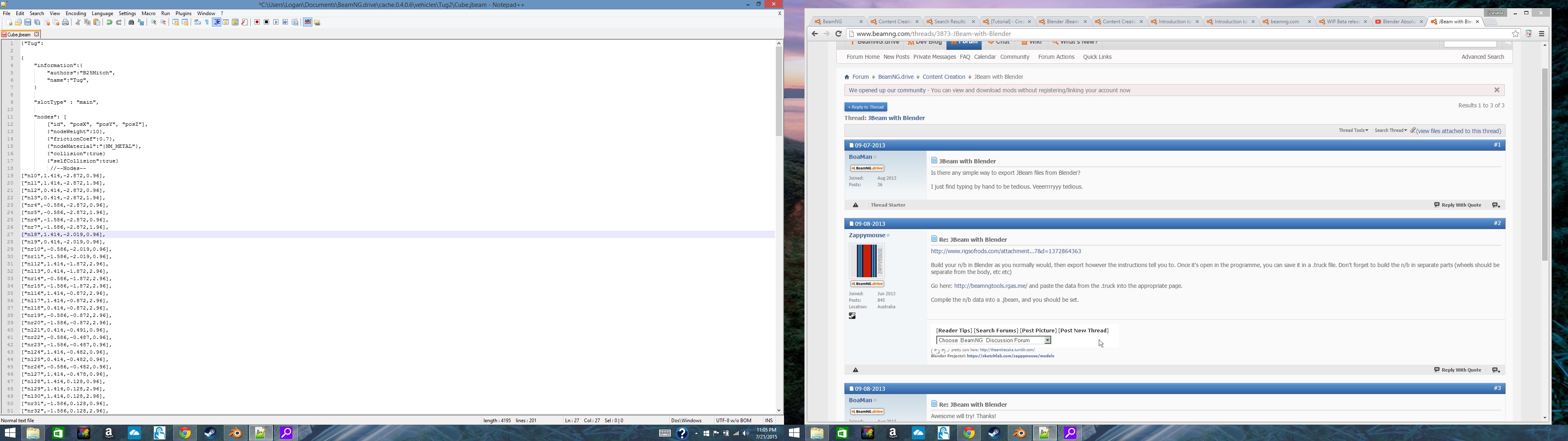Open the Encoding menu in Notepad++
The image size is (1568, 441).
pyautogui.click(x=76, y=13)
